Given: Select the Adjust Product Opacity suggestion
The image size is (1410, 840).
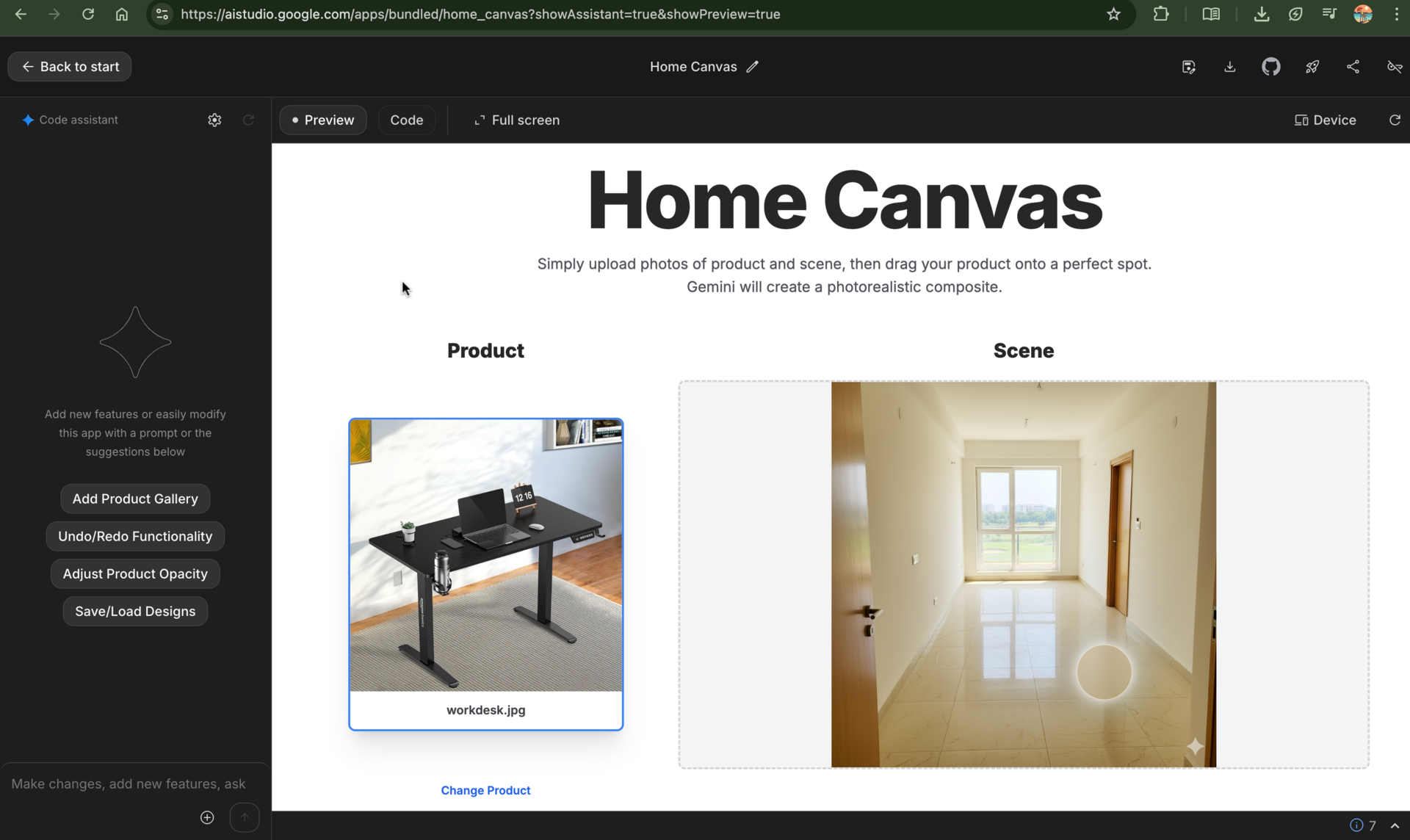Looking at the screenshot, I should pyautogui.click(x=134, y=573).
